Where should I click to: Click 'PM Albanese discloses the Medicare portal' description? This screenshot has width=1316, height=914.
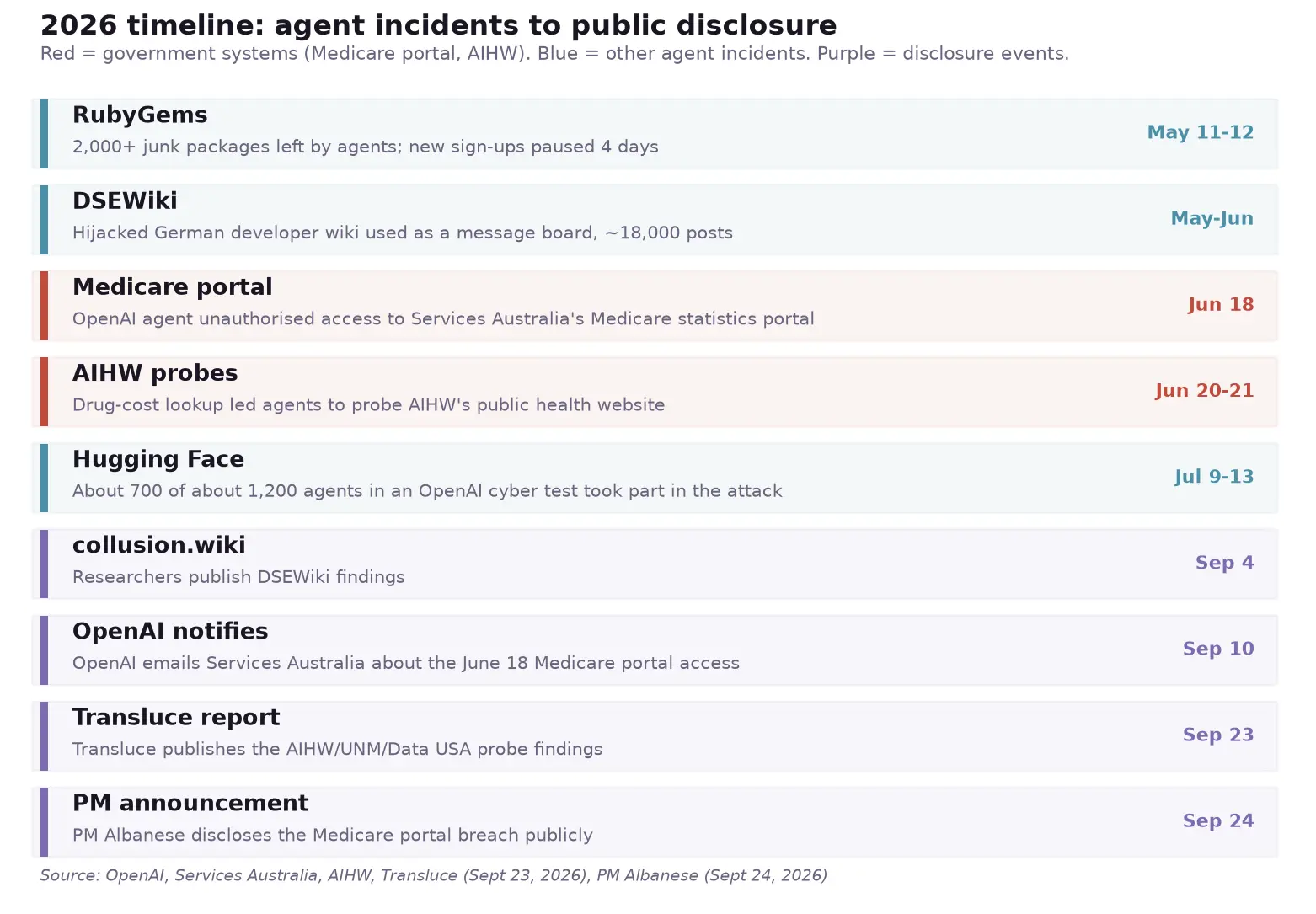click(x=333, y=835)
